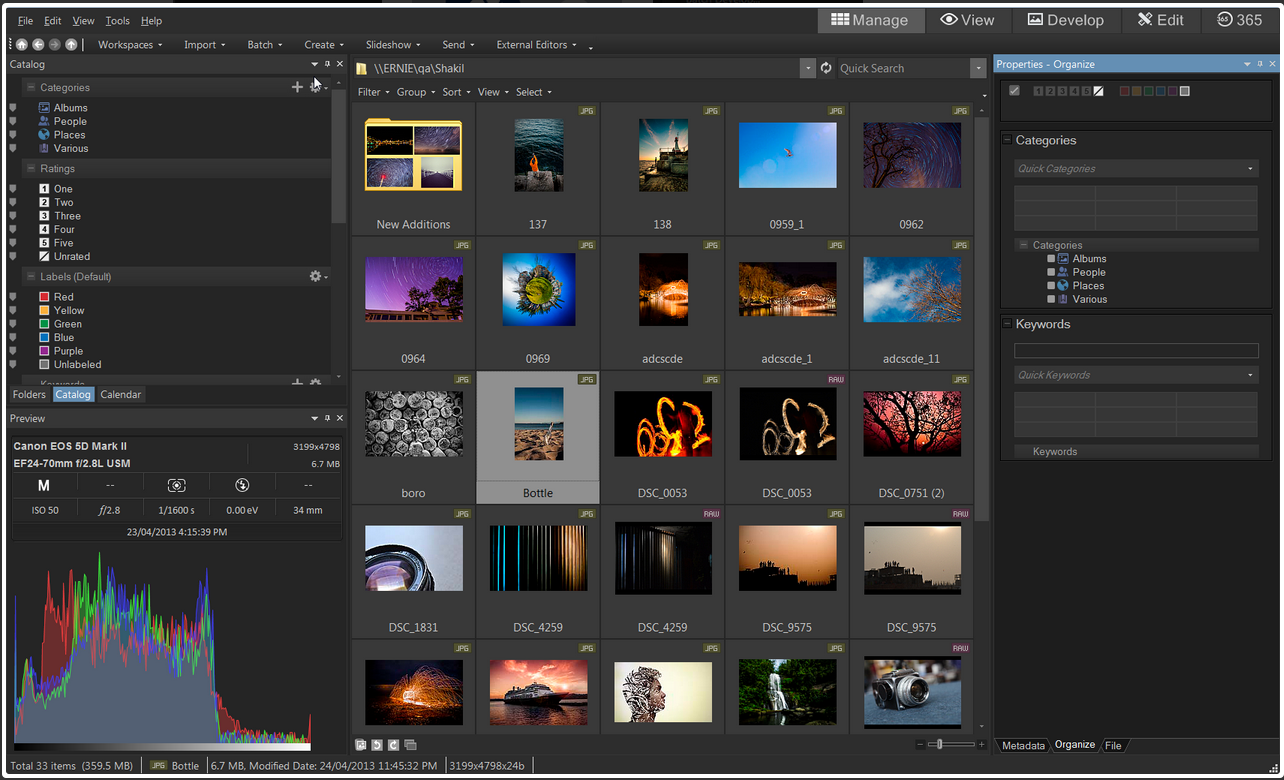
Task: Select the DSC_1831 lens thumbnail
Action: (413, 558)
